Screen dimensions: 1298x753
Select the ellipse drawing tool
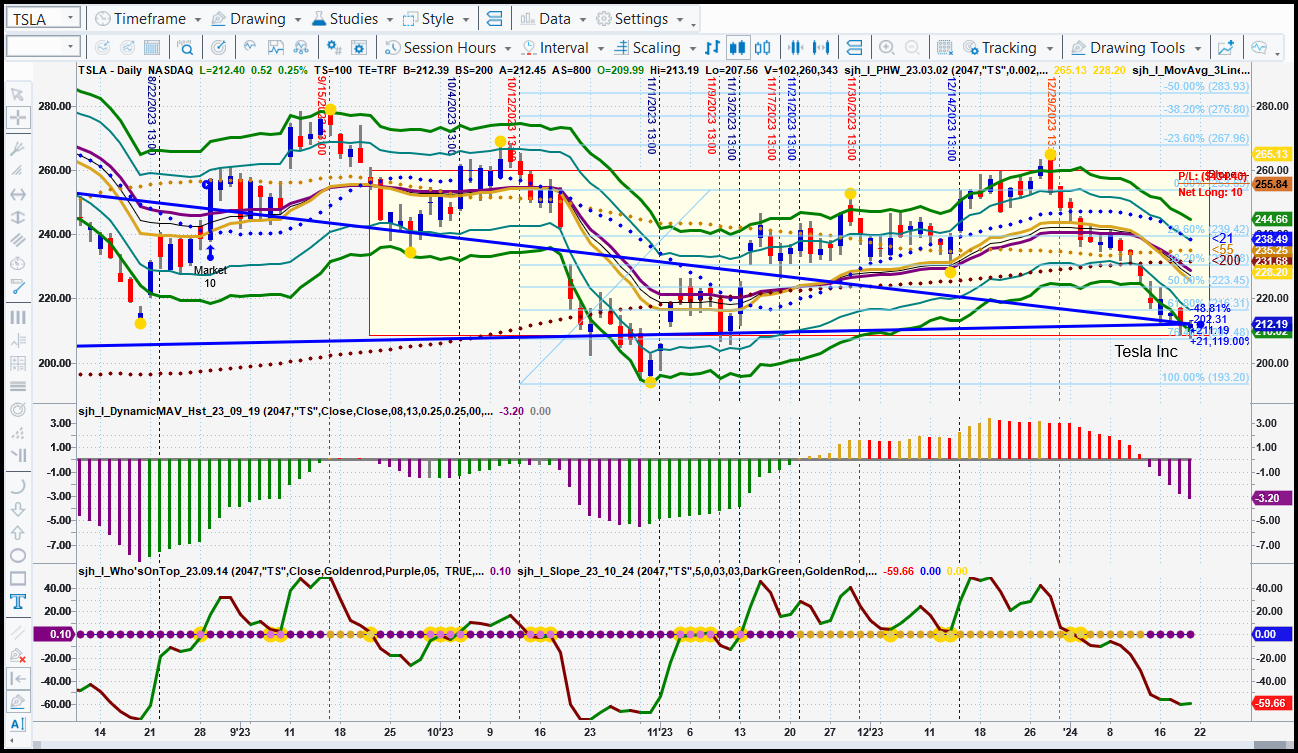[17, 555]
